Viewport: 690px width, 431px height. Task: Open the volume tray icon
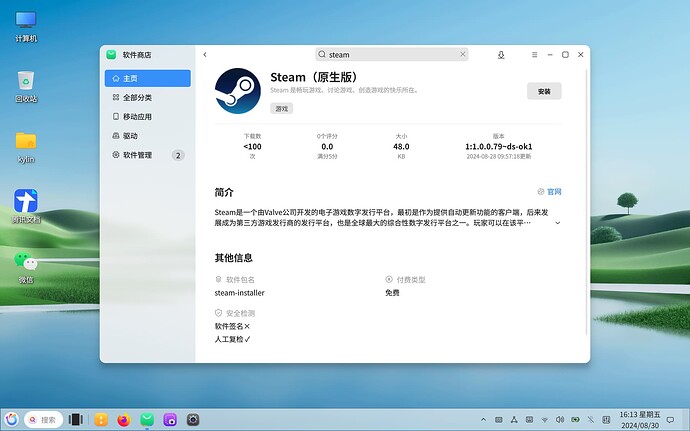(560, 420)
